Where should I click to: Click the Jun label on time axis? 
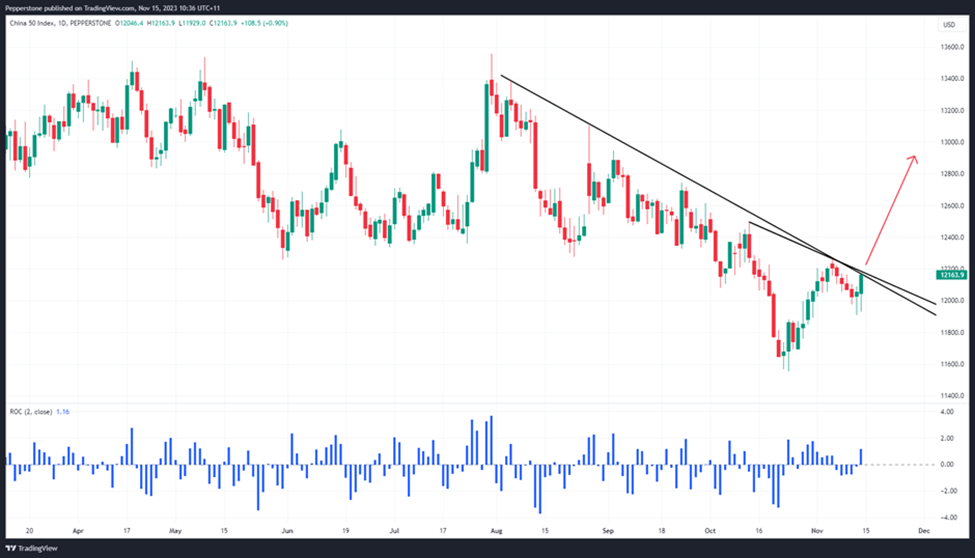289,530
